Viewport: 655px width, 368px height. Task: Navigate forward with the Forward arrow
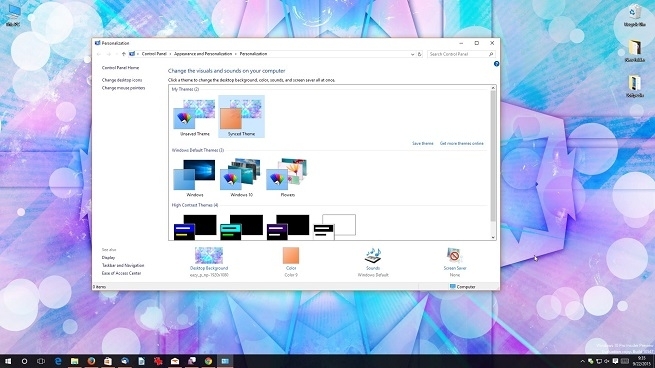pyautogui.click(x=109, y=54)
